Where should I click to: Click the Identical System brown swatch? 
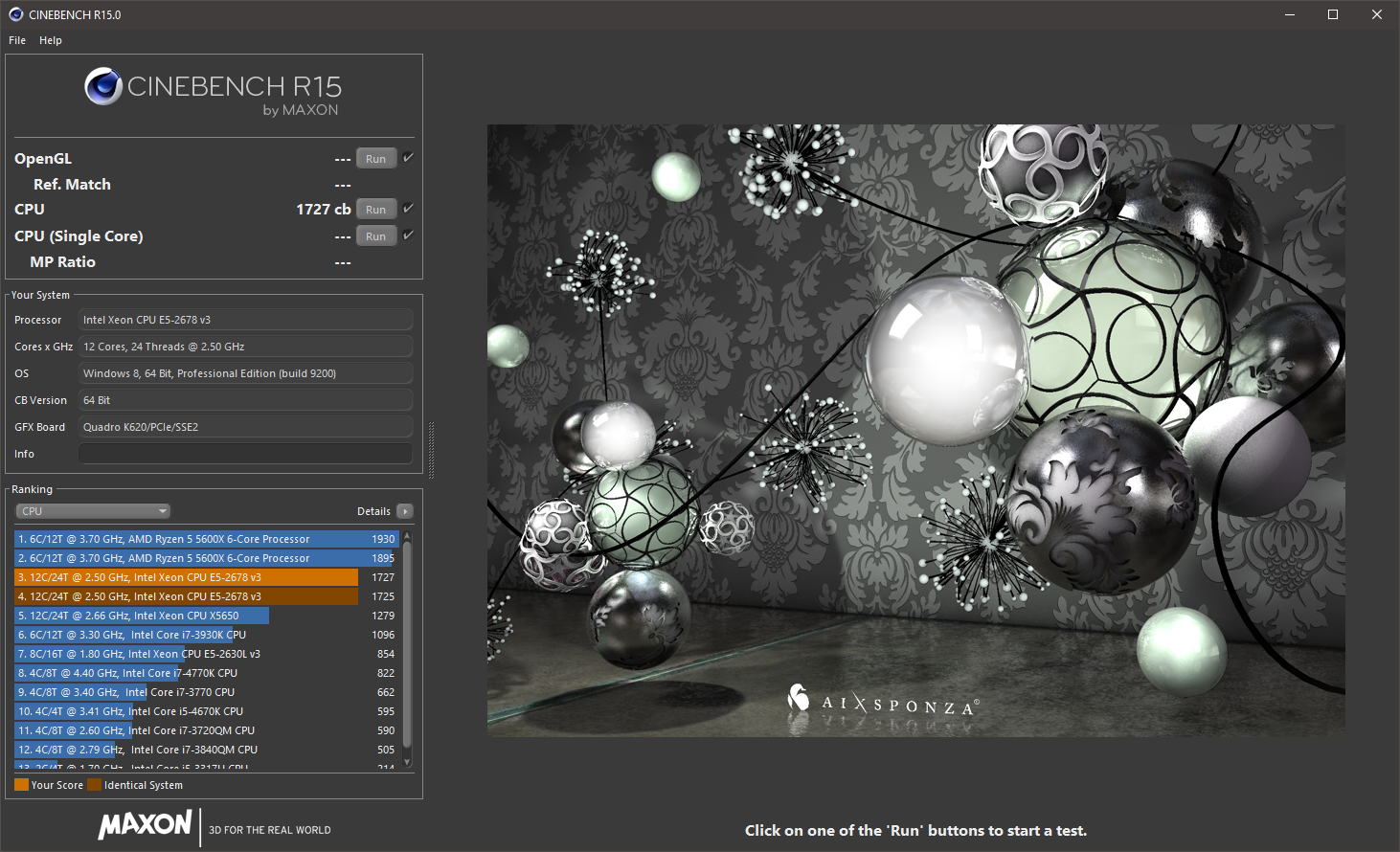(x=94, y=785)
